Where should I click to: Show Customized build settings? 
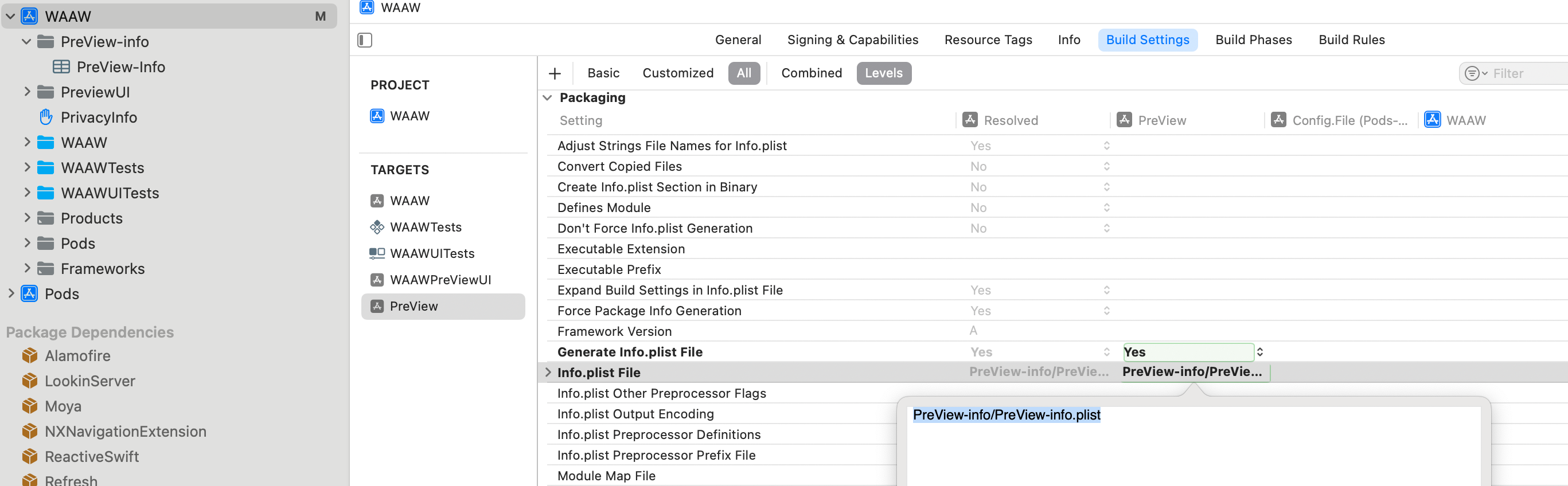click(677, 73)
